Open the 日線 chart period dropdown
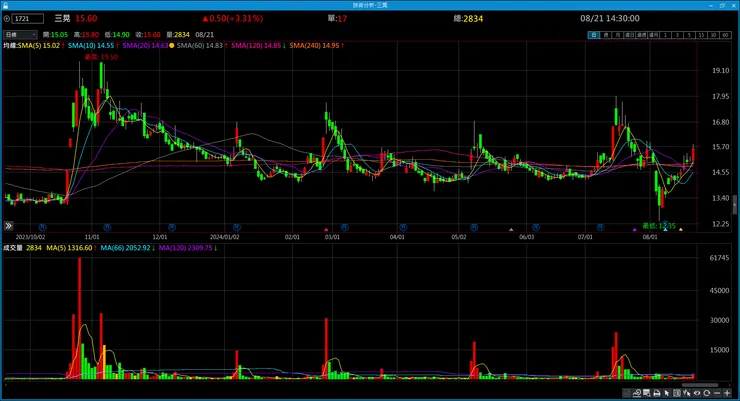 tap(20, 34)
